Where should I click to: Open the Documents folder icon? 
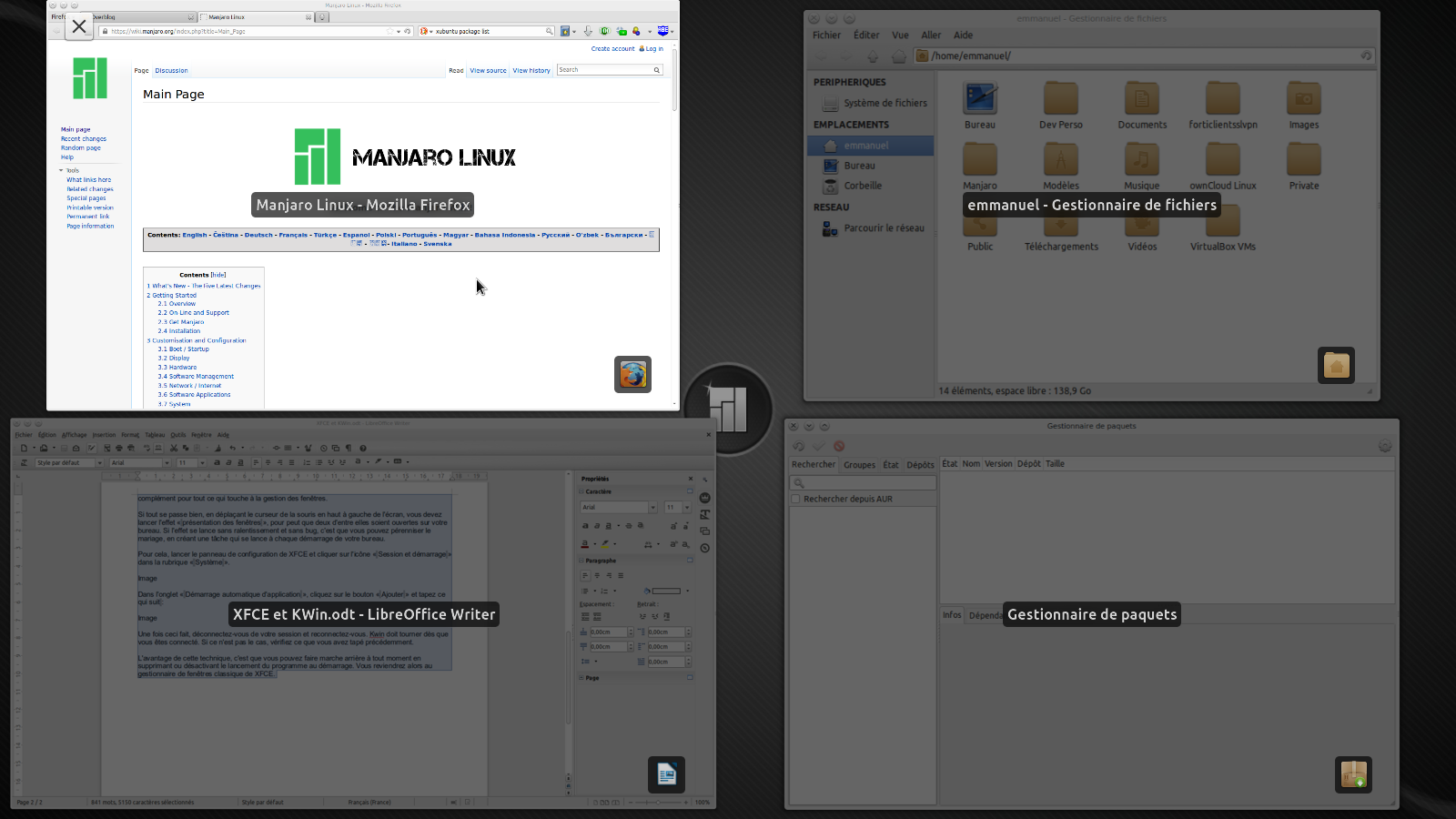tap(1141, 100)
